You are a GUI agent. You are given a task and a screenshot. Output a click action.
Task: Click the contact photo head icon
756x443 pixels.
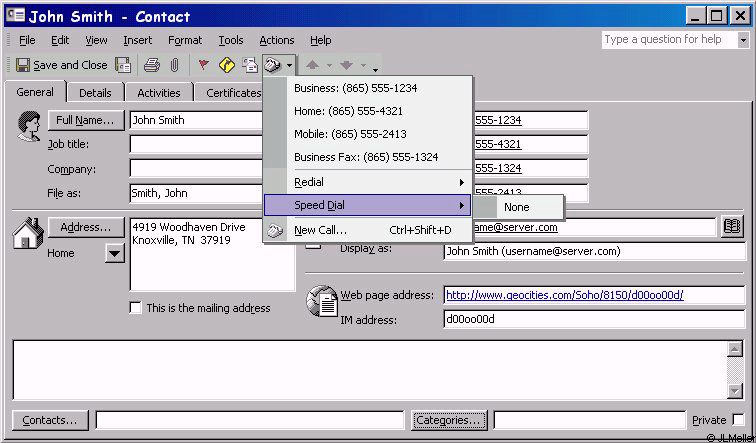coord(29,126)
